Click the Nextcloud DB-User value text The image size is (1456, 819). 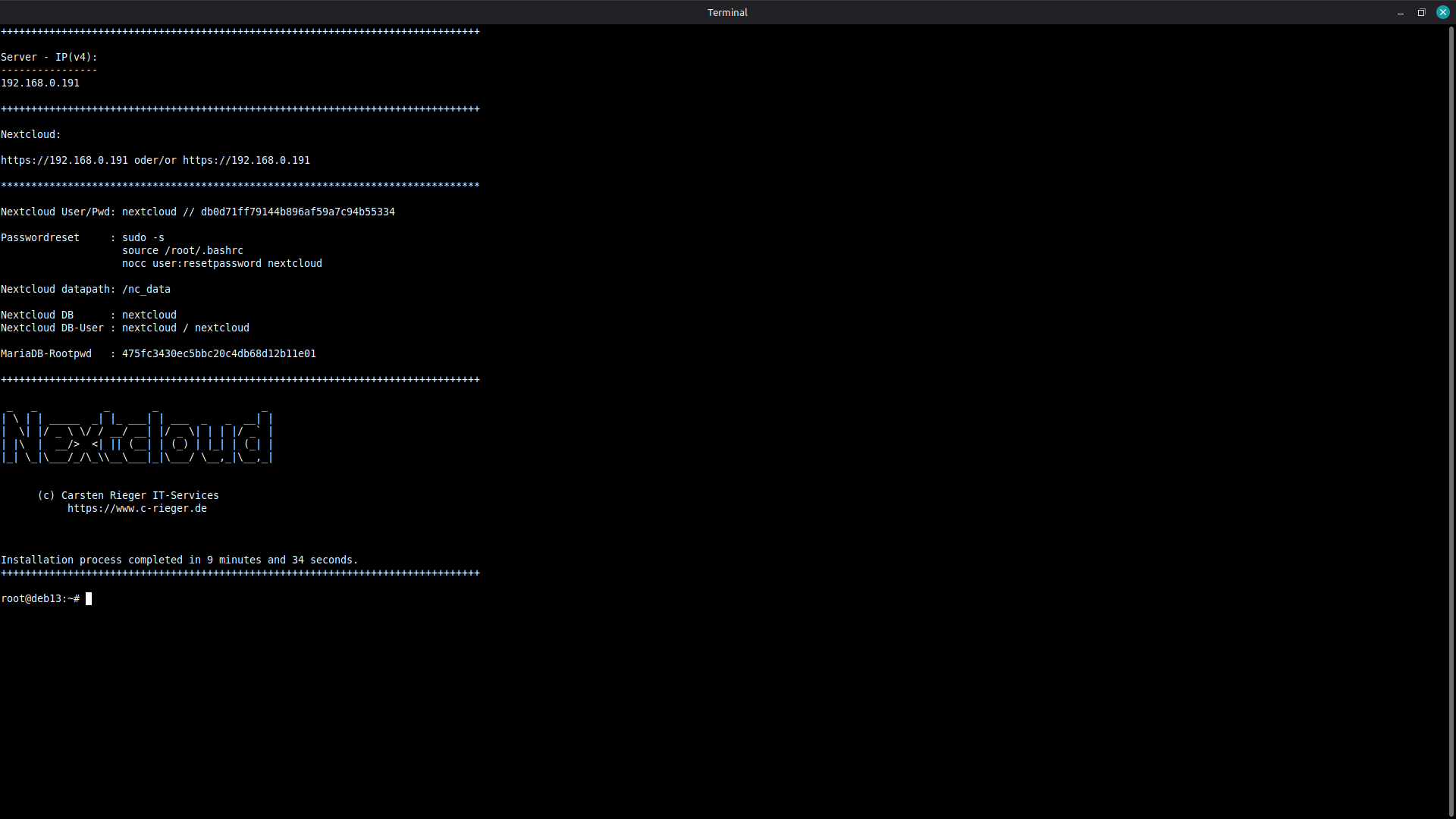(185, 328)
